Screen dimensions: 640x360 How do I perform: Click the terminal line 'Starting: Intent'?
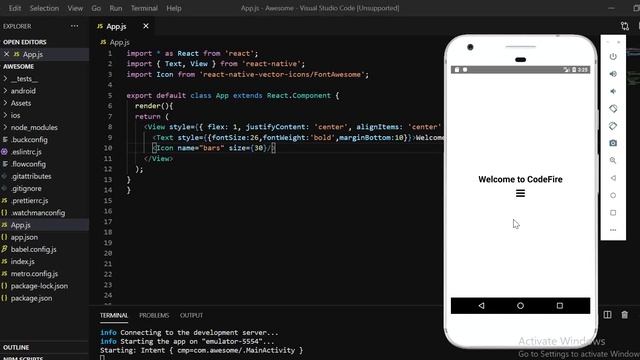[x=202, y=351]
